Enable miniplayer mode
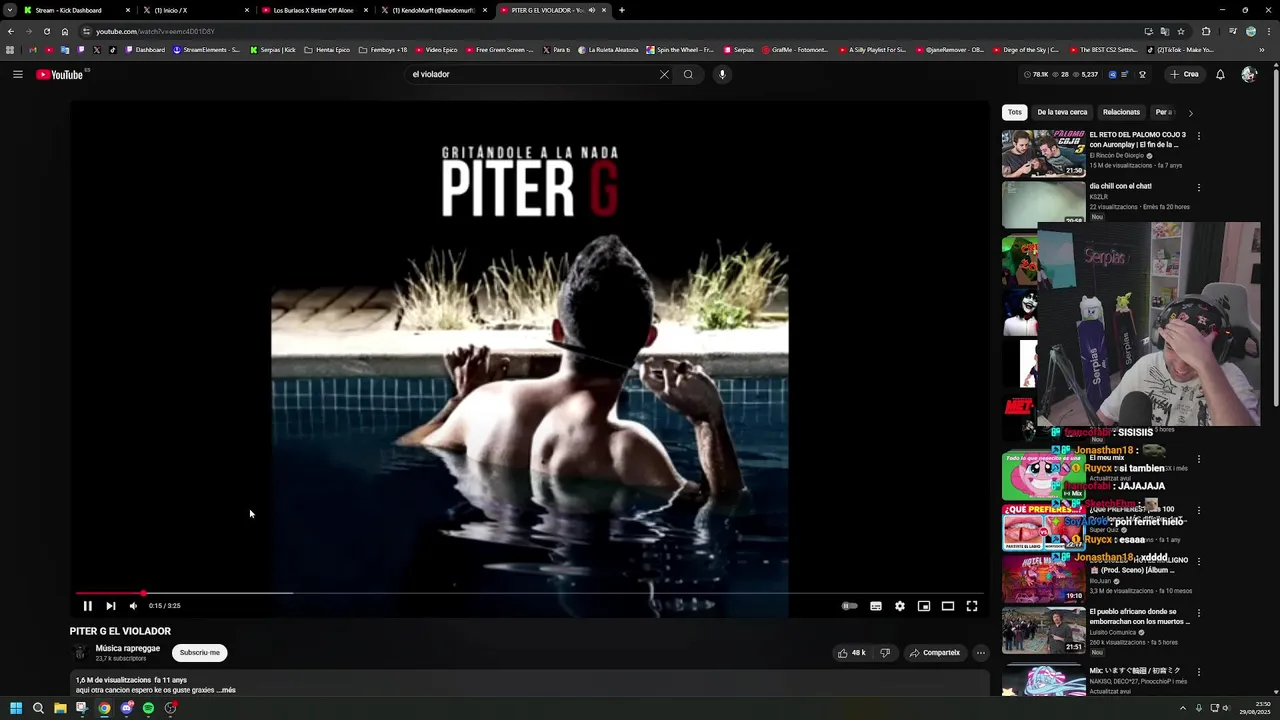 click(924, 606)
